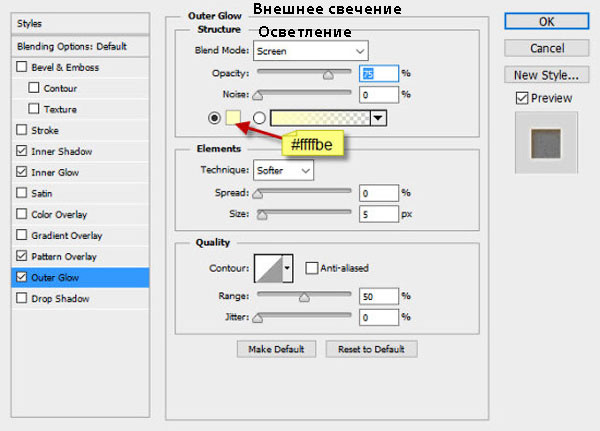
Task: Click the yellow-to-transparent gradient bar
Action: click(320, 118)
